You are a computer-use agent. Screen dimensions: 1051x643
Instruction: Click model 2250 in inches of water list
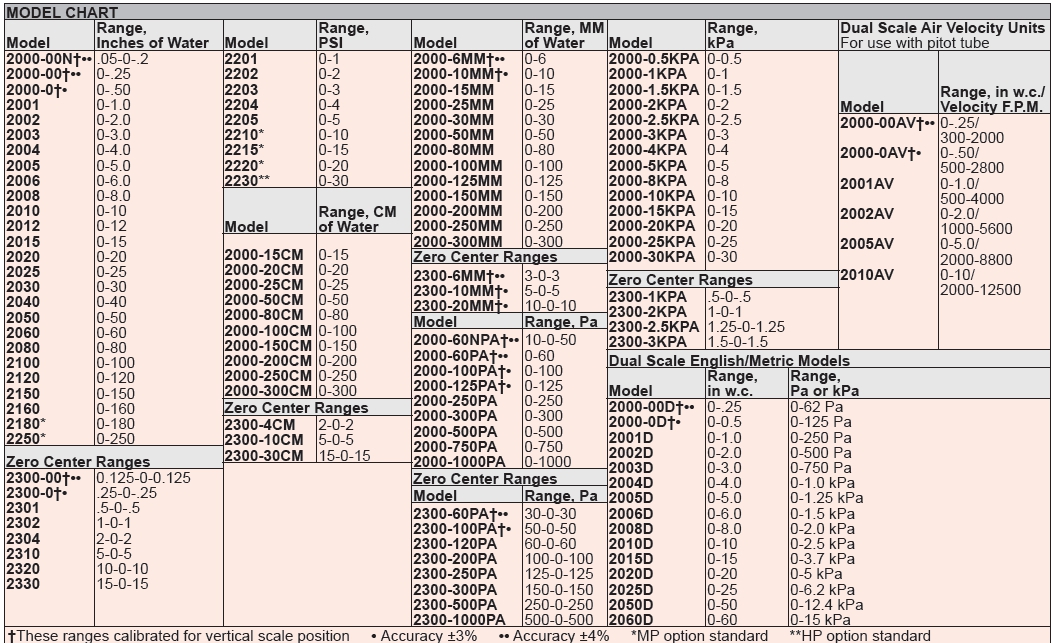[x=26, y=438]
